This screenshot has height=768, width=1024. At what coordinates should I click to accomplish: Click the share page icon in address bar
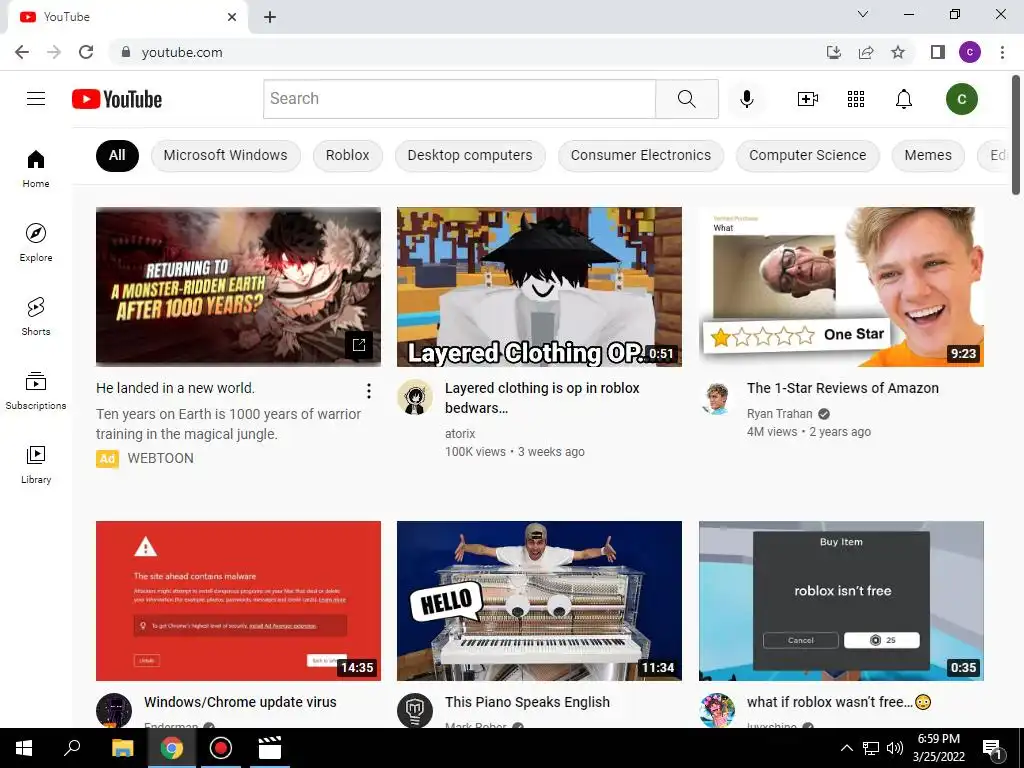866,52
